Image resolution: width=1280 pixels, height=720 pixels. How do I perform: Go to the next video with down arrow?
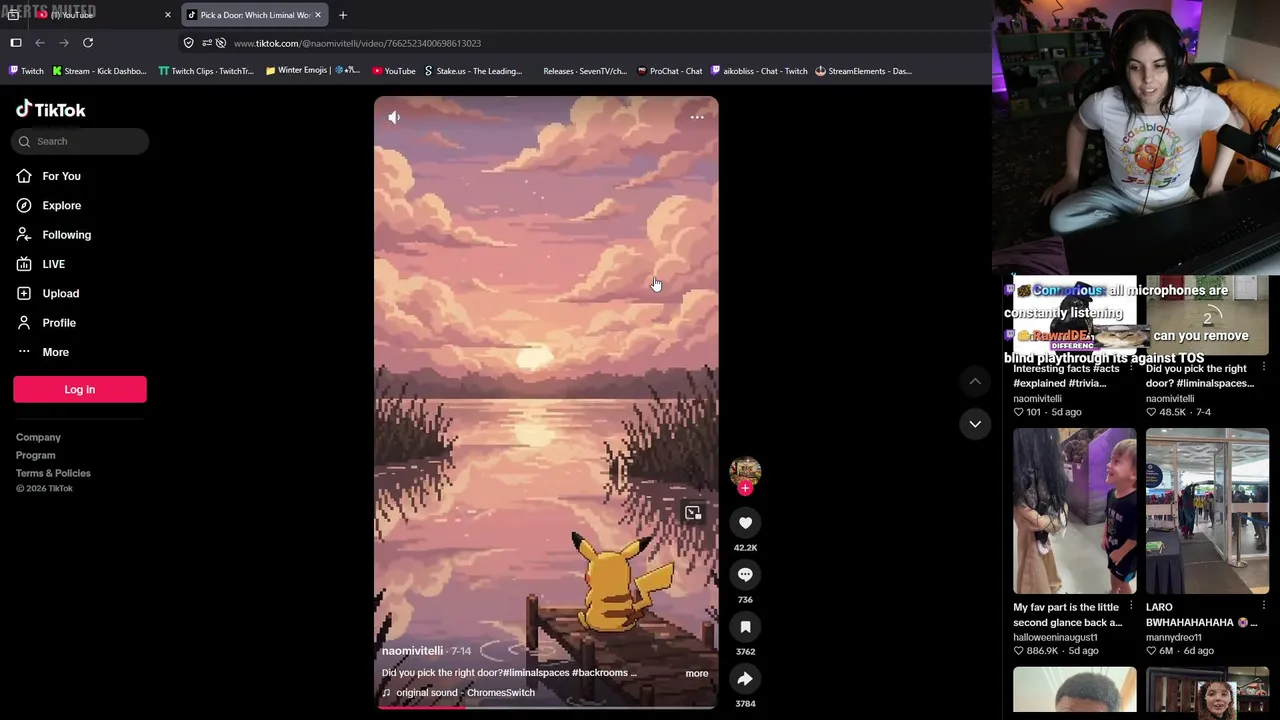coord(975,424)
